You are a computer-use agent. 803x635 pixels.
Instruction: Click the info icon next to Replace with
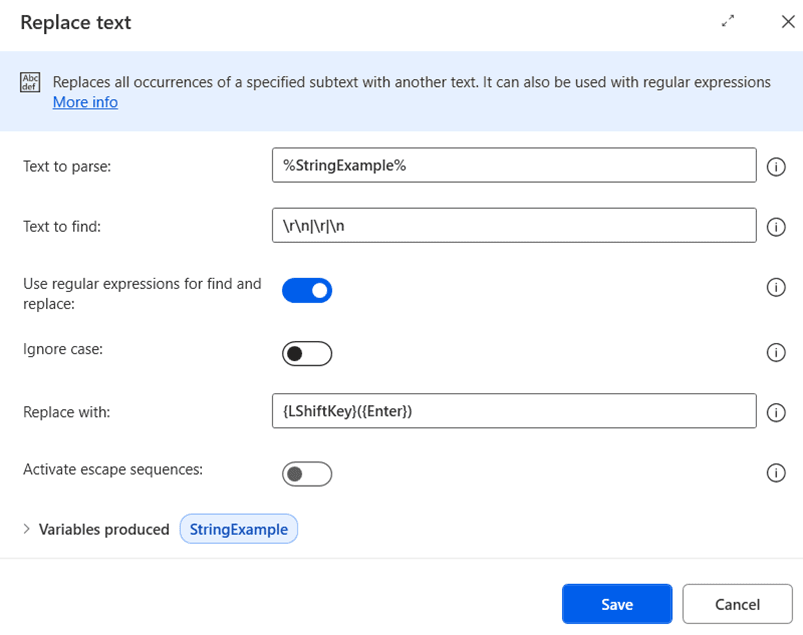[x=775, y=412]
